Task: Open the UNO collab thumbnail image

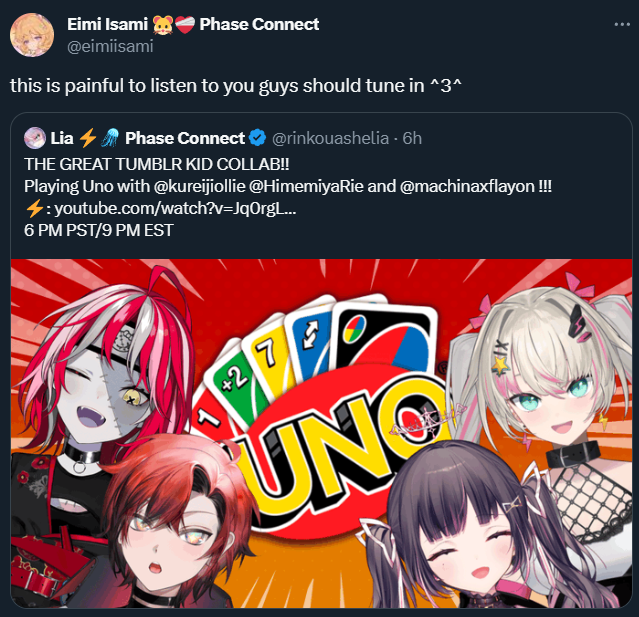Action: coord(322,433)
